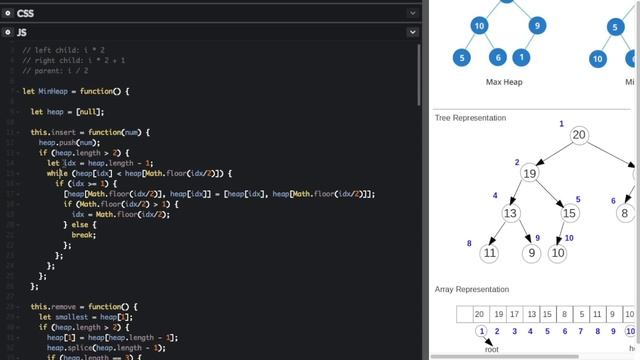Open CSS editor settings gear
This screenshot has width=640, height=360.
(8, 13)
